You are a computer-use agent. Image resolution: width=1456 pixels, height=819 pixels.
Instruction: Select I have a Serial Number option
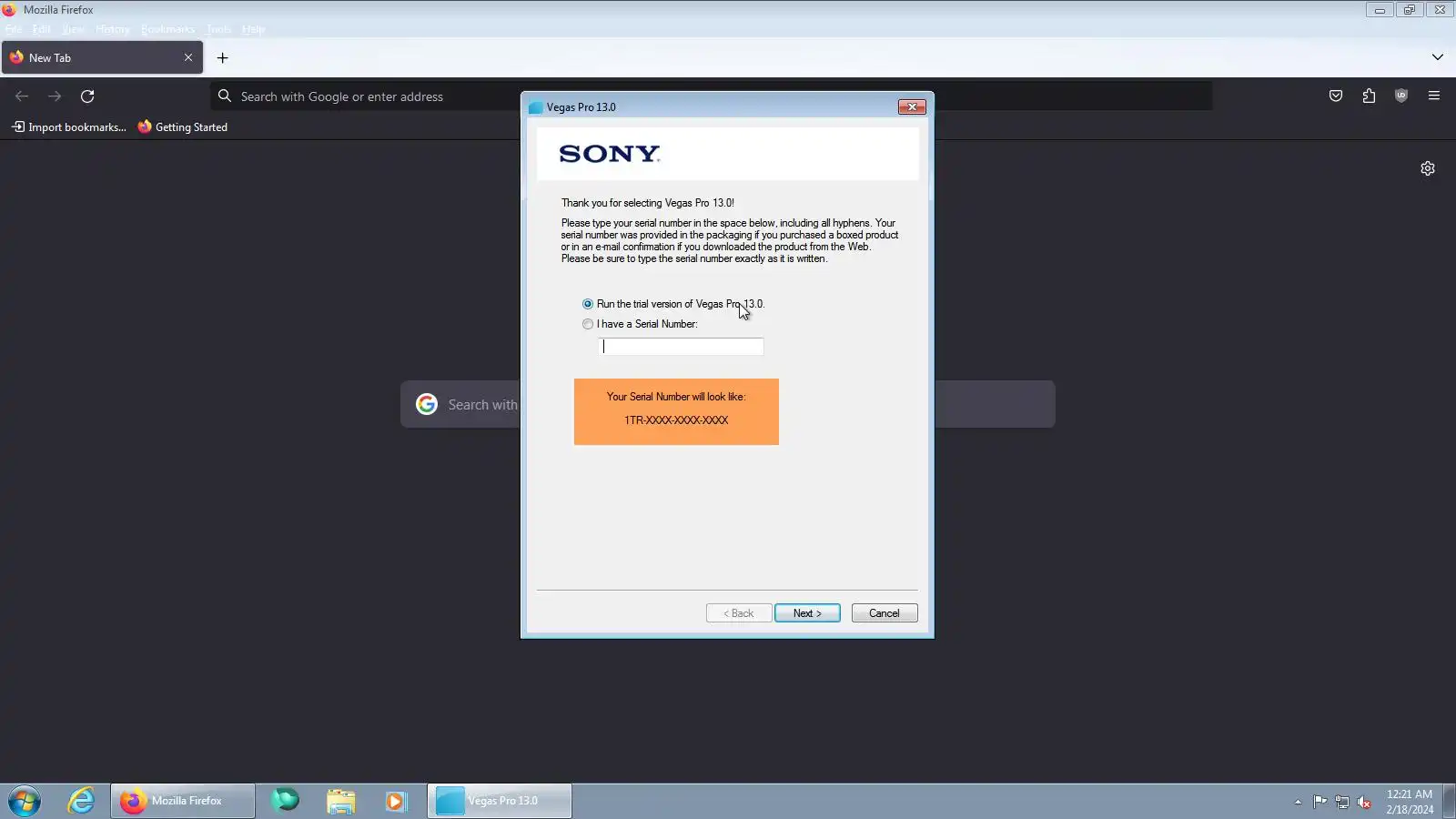click(x=588, y=324)
